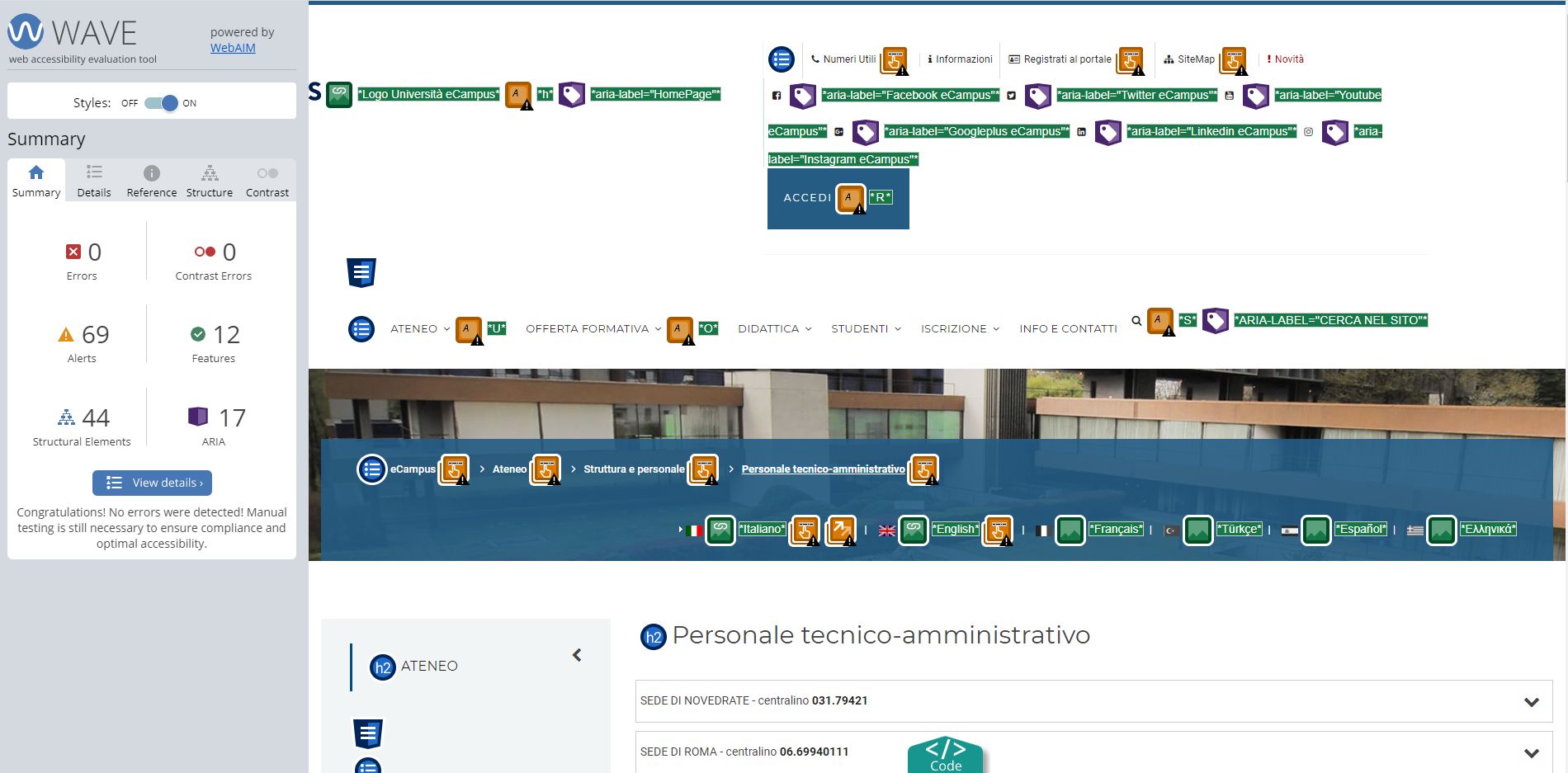Collapse the ATENEO sidebar arrow
The image size is (1568, 773).
click(577, 655)
